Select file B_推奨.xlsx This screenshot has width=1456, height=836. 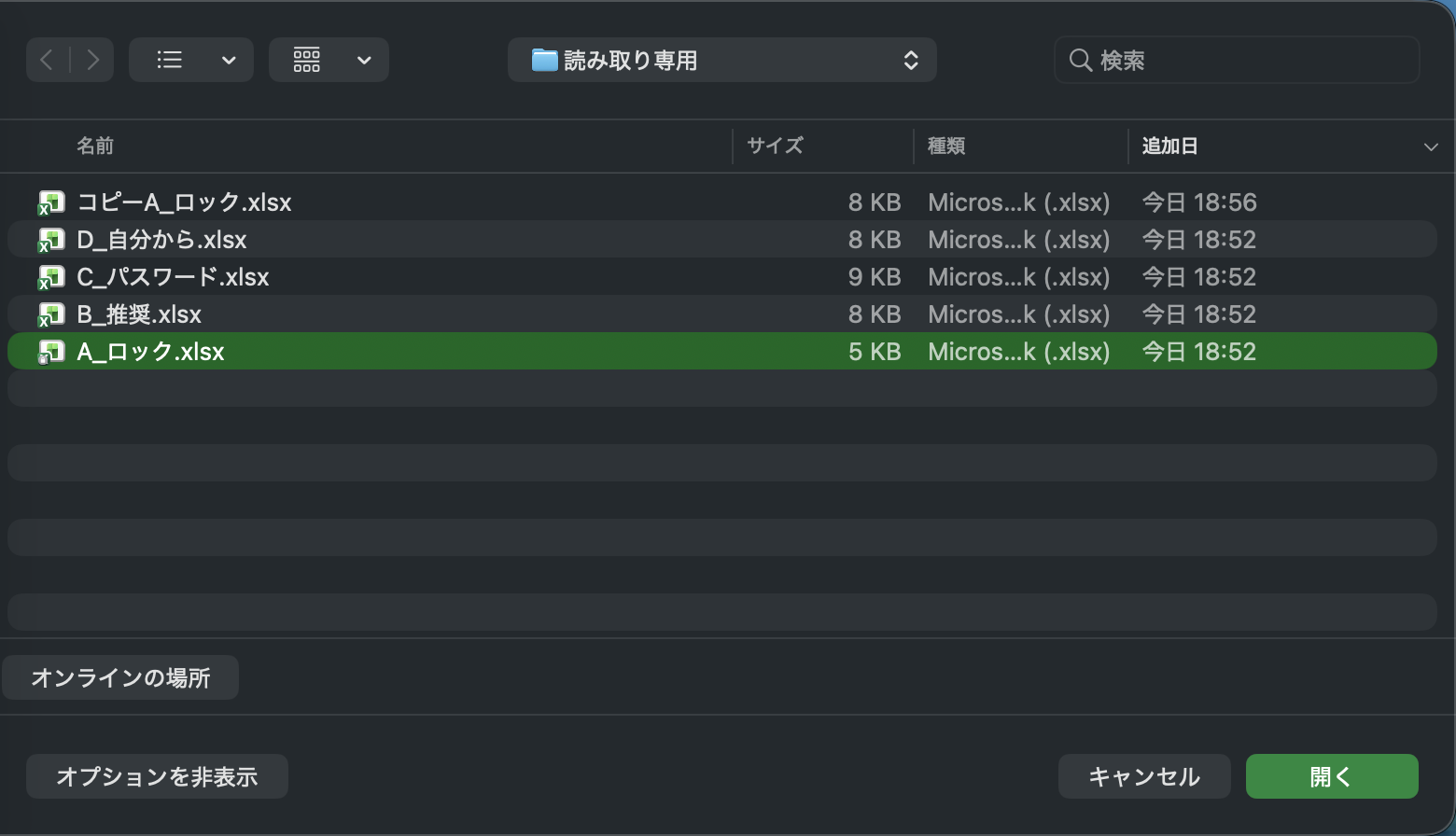click(x=721, y=314)
